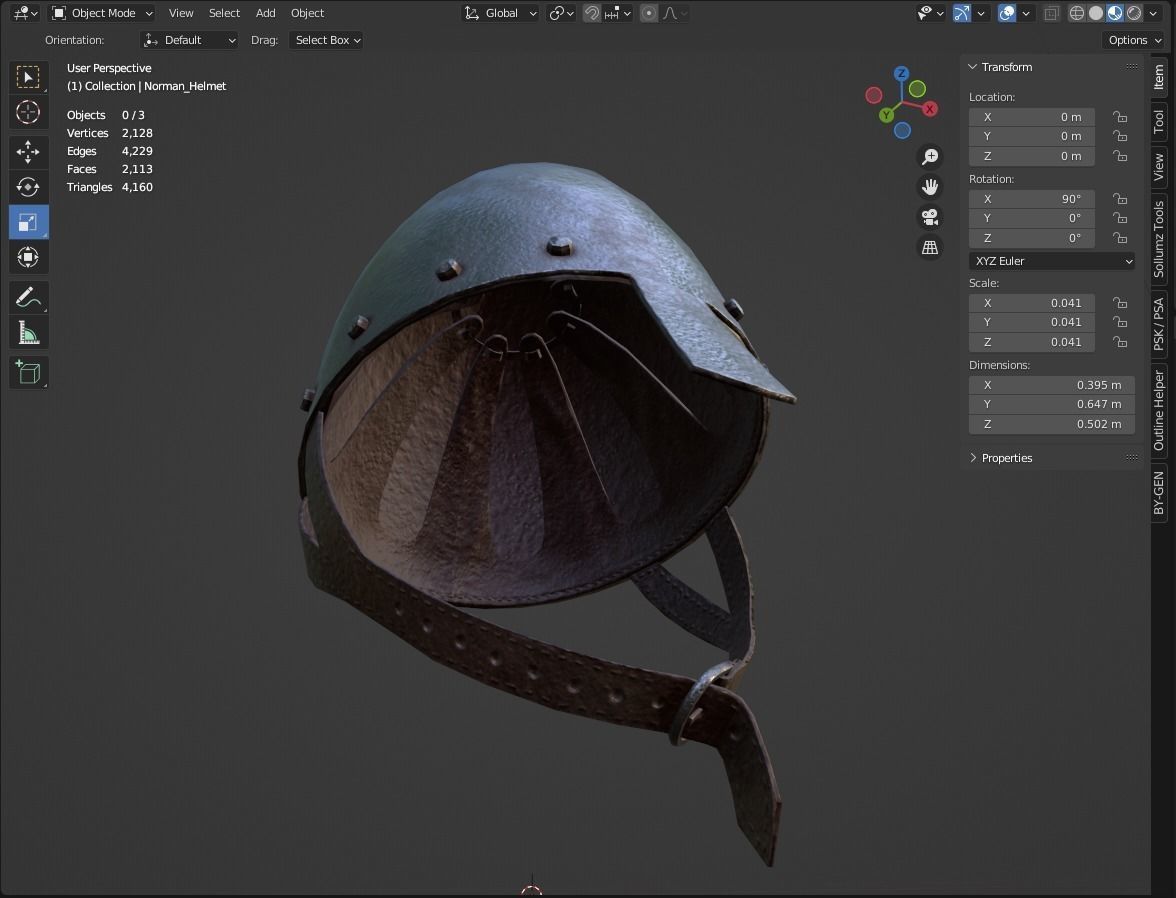Click the zoom magnifier viewport icon
The width and height of the screenshot is (1176, 898).
(x=930, y=156)
